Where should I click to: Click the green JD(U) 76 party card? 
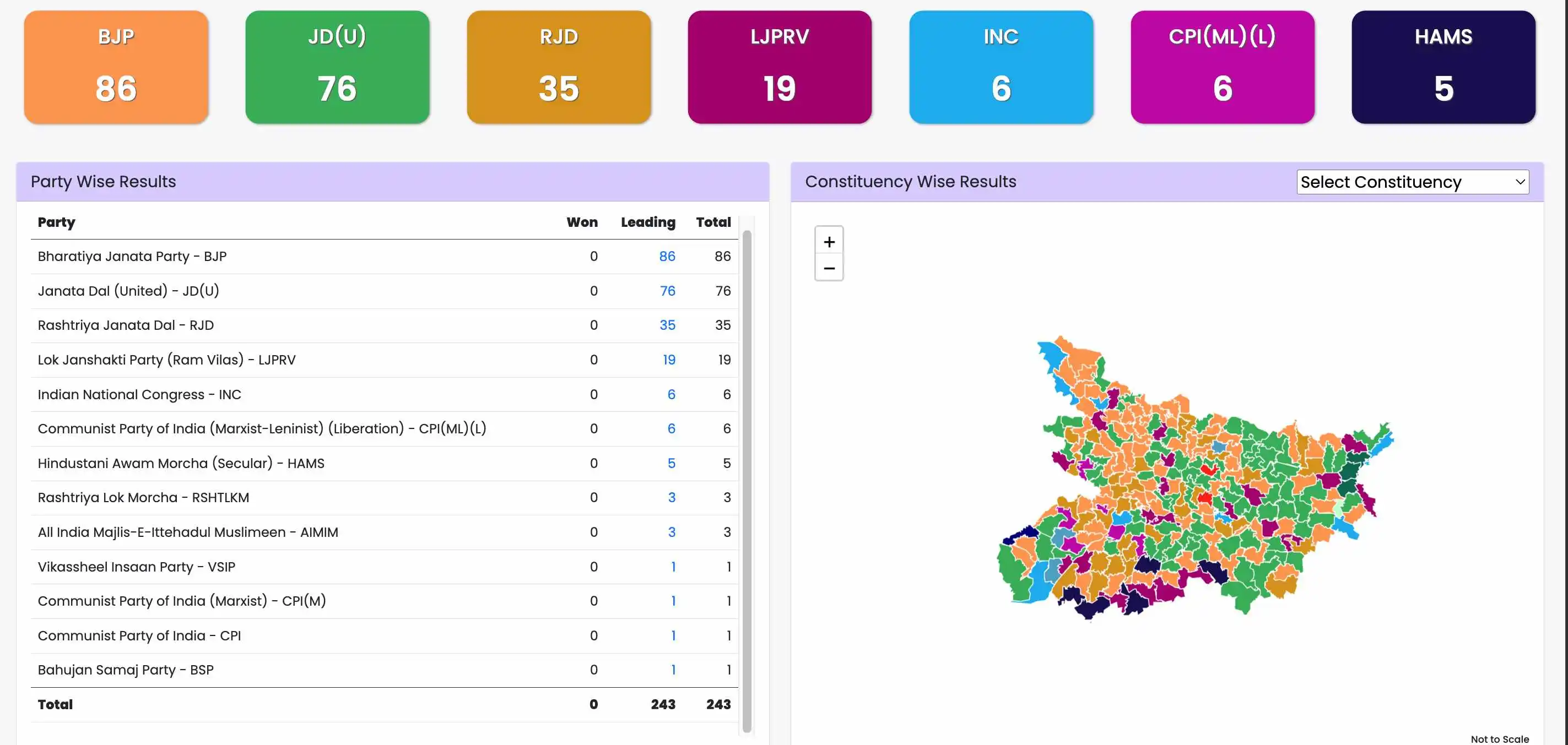[x=337, y=67]
